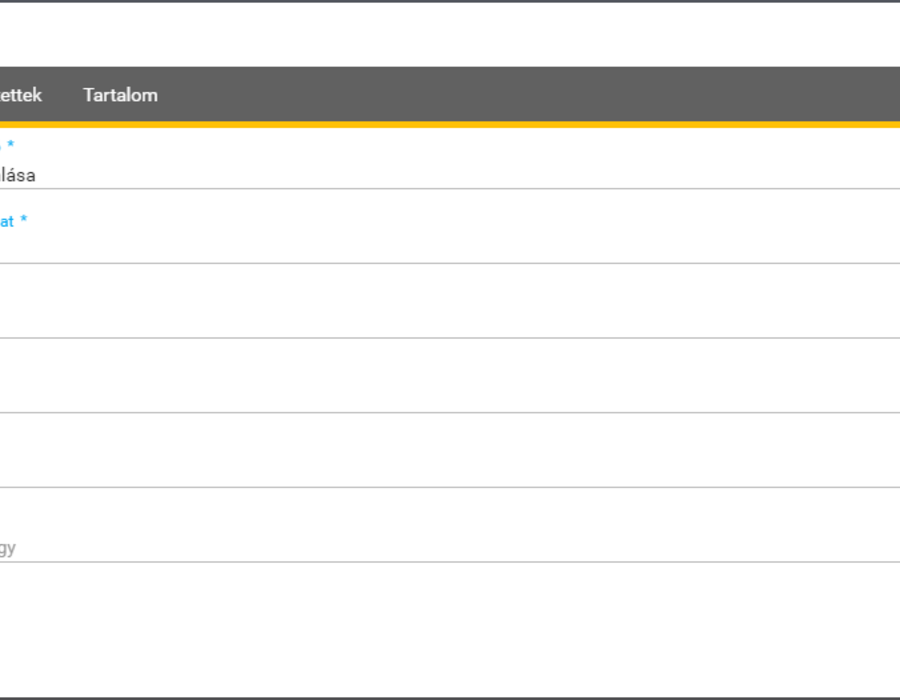The image size is (900, 700).
Task: Click the underline of the "lása" field
Action: pyautogui.click(x=450, y=188)
